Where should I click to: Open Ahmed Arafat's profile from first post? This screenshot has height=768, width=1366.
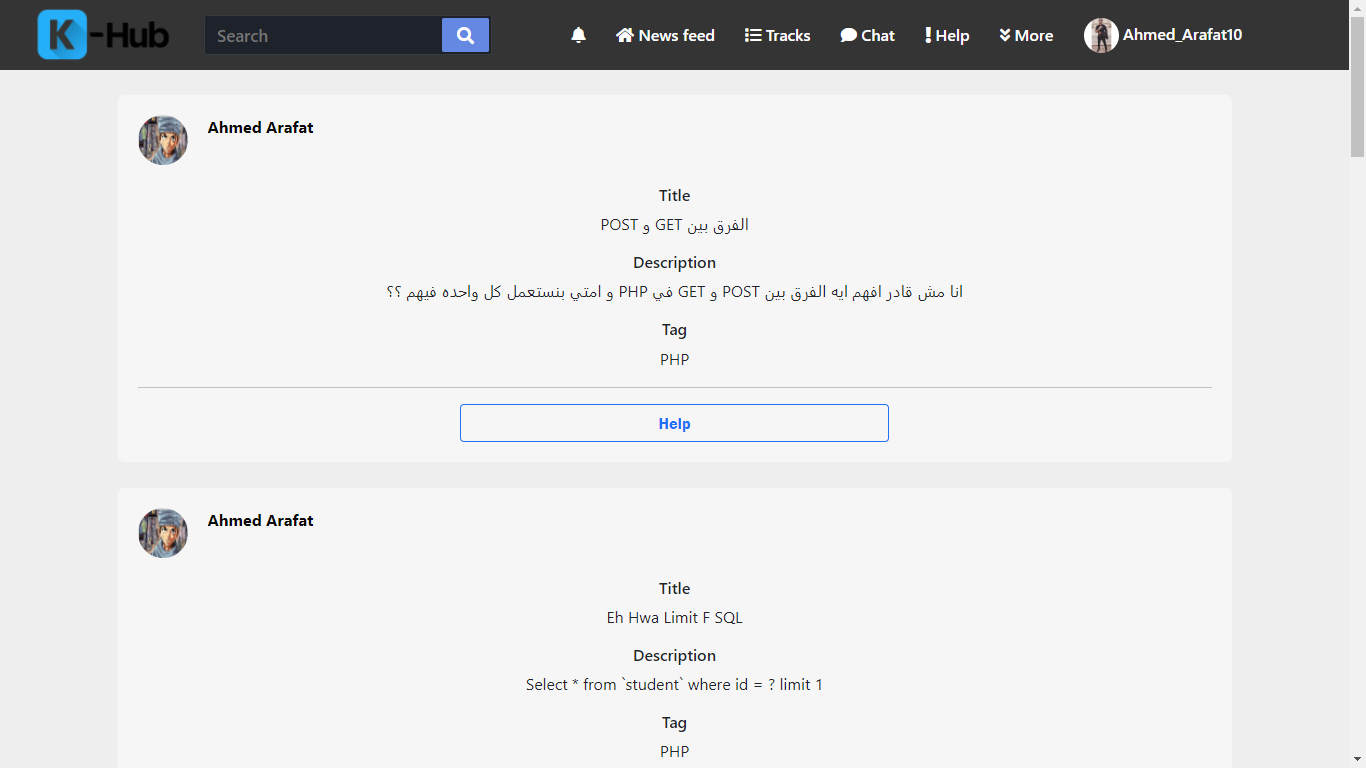260,127
